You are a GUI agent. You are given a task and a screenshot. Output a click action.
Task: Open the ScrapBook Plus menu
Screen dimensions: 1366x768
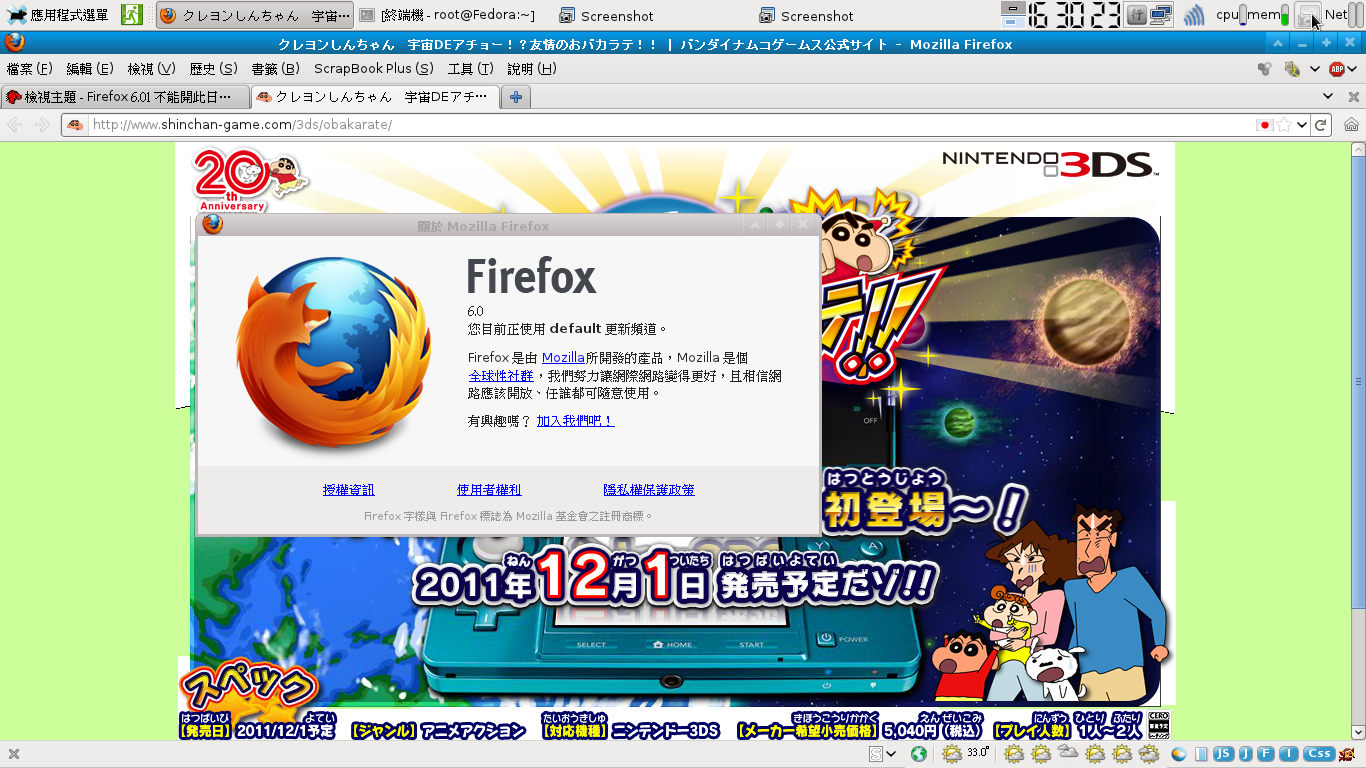[x=374, y=69]
